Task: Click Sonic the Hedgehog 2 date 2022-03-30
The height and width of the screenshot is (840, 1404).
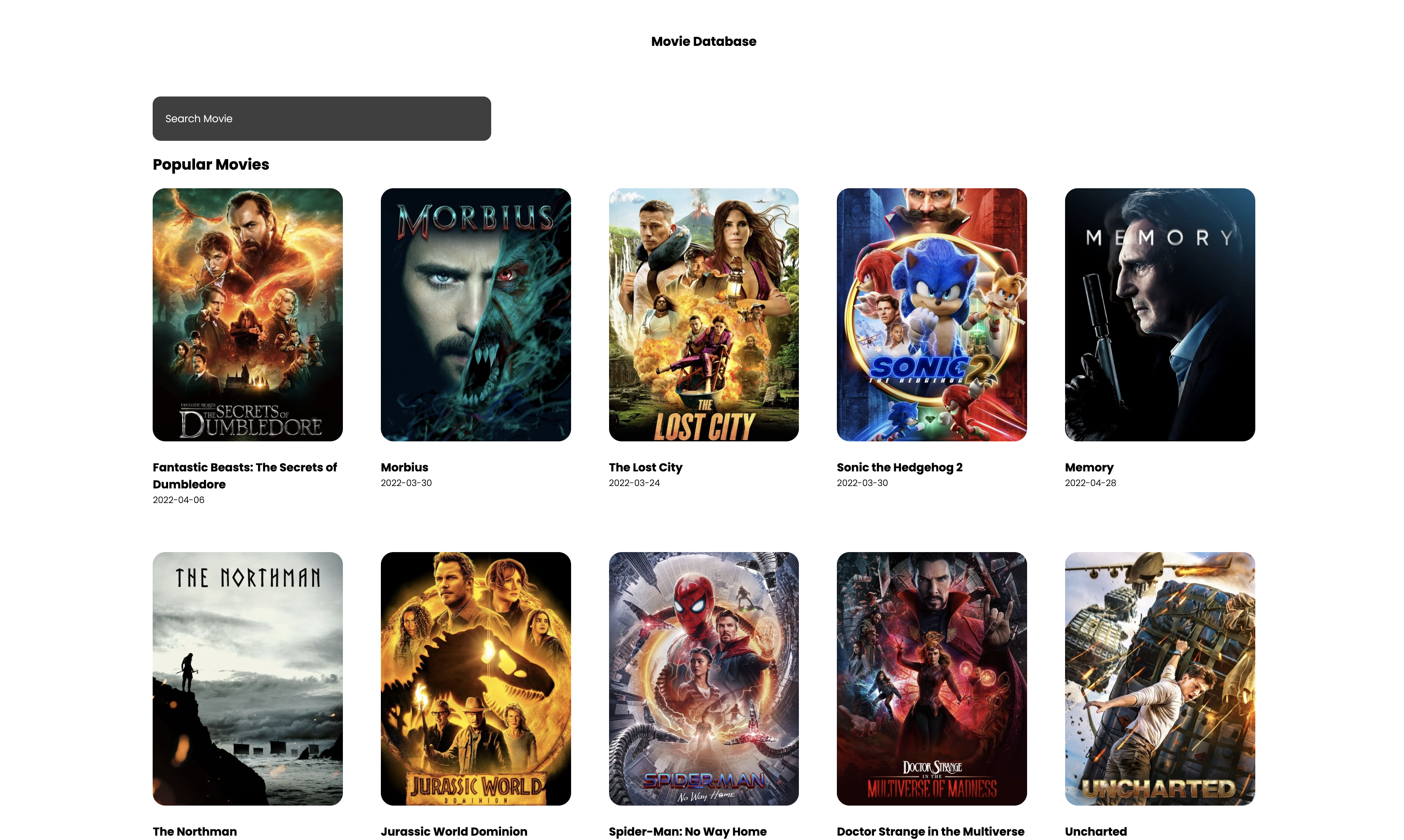Action: coord(862,483)
